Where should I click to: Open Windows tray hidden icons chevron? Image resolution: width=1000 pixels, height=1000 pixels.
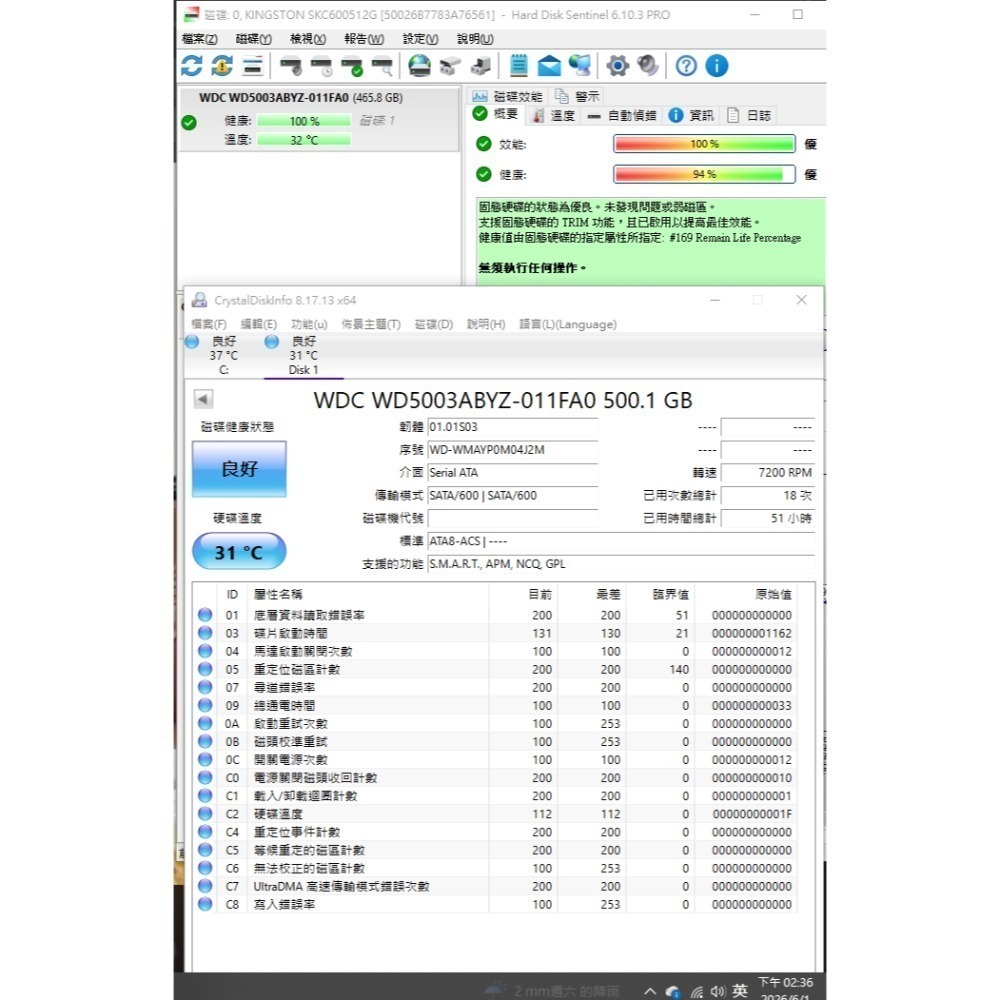click(x=650, y=991)
